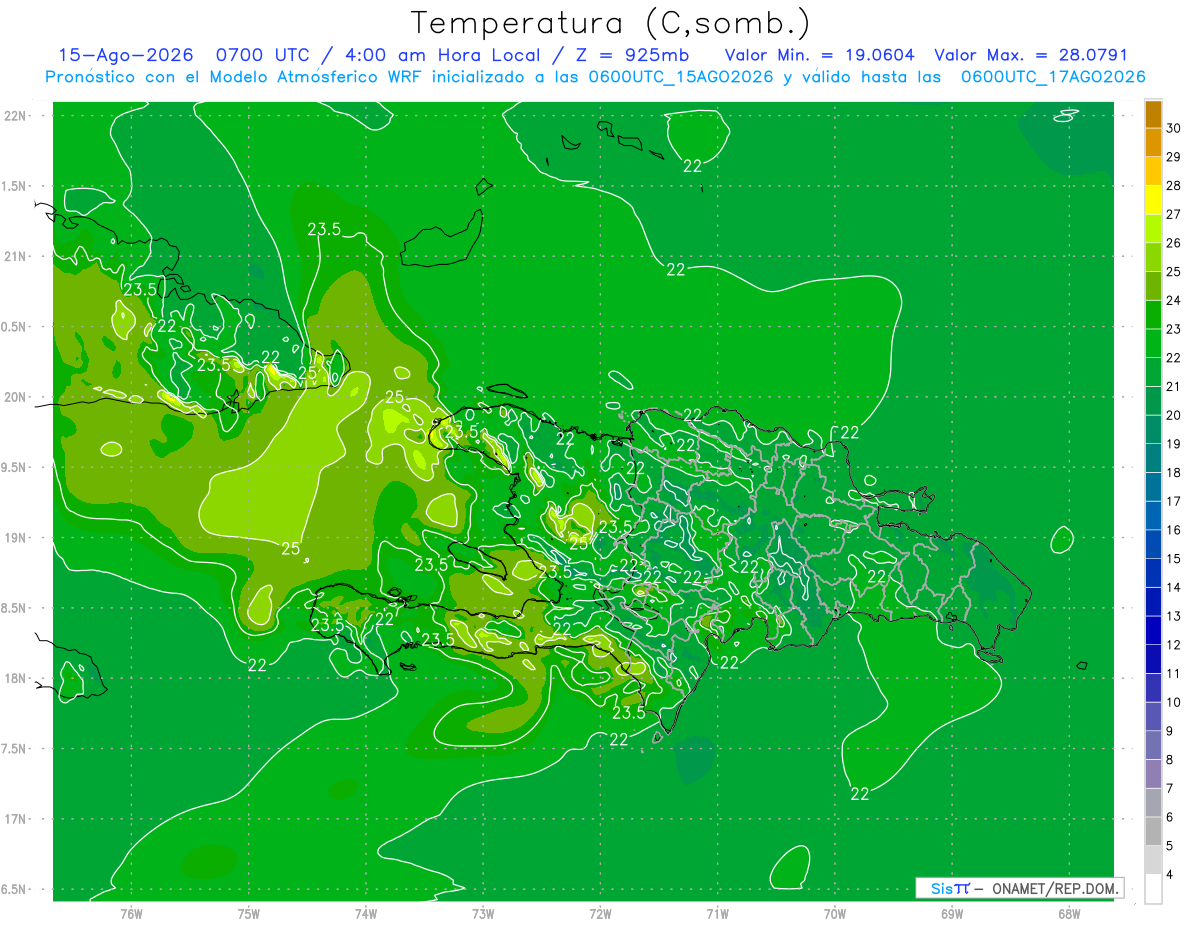1200x927 pixels.
Task: Click the '21N' latitude axis label
Action: pos(15,257)
